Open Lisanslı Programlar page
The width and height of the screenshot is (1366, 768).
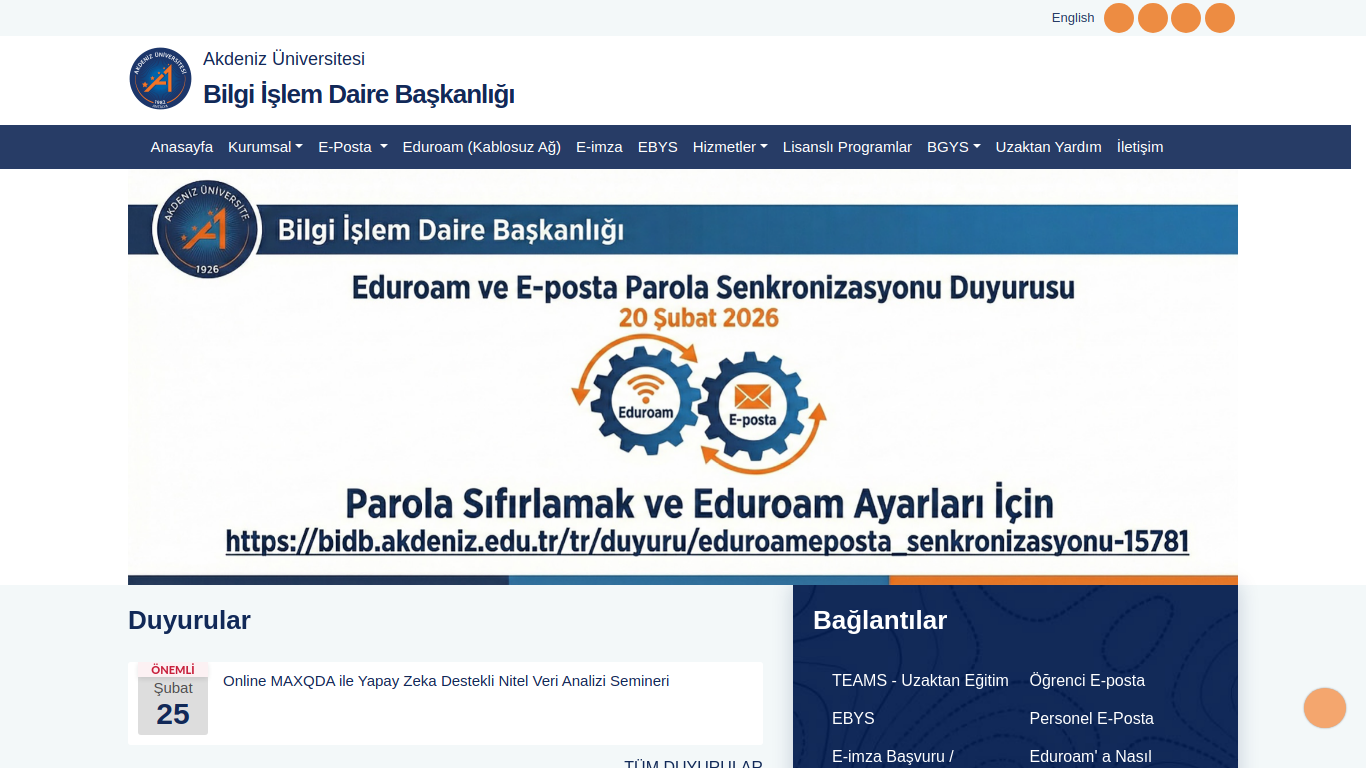[x=847, y=147]
